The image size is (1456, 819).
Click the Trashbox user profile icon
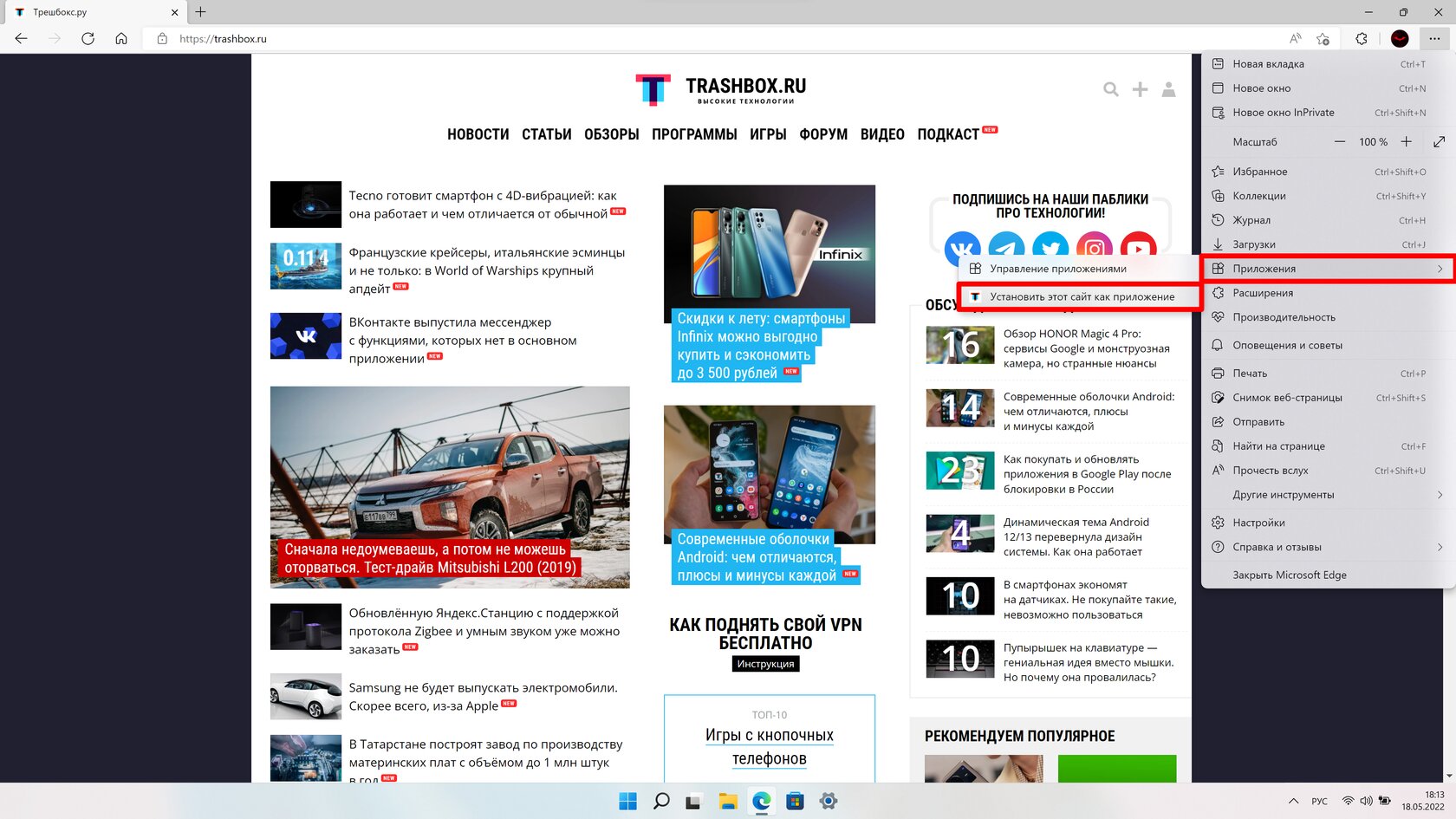[1168, 89]
